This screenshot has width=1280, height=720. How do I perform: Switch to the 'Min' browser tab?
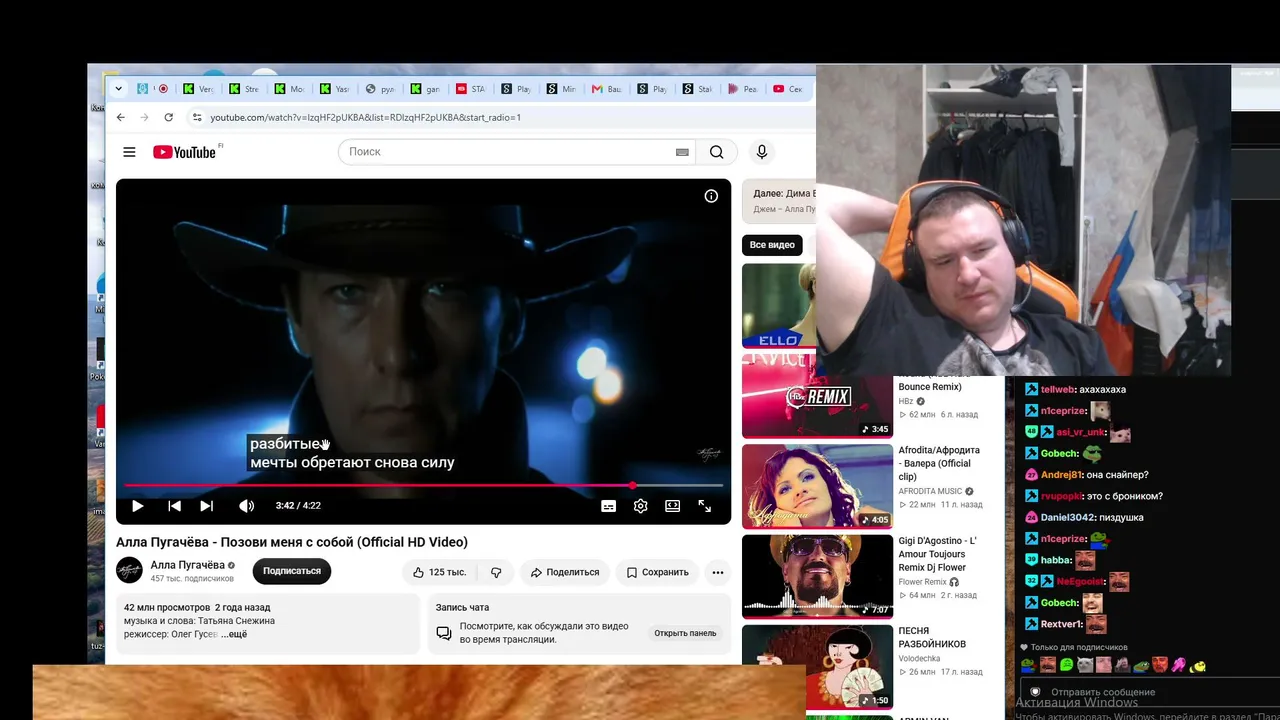pos(562,89)
